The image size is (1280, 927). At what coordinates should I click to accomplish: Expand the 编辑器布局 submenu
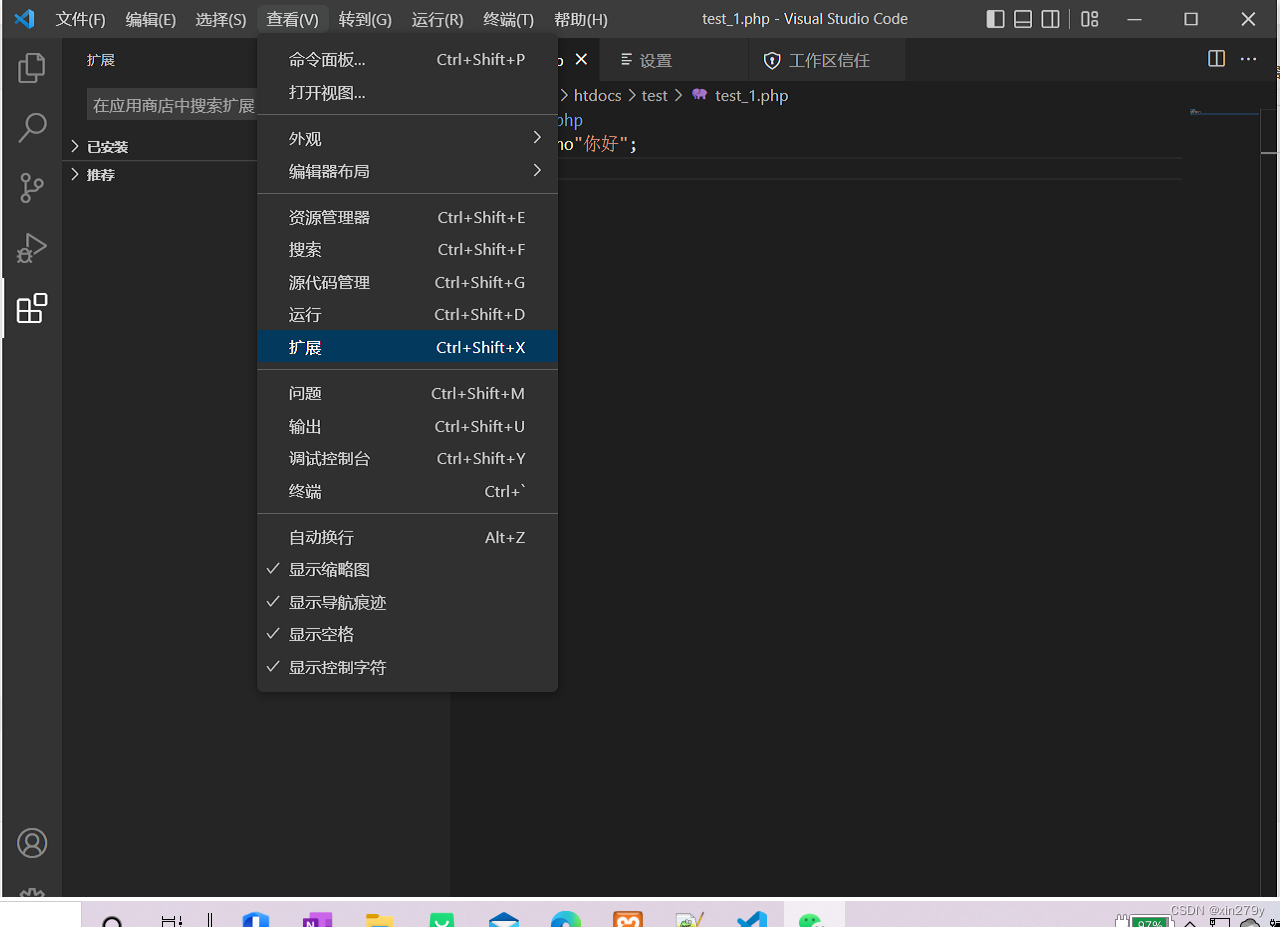tap(407, 171)
